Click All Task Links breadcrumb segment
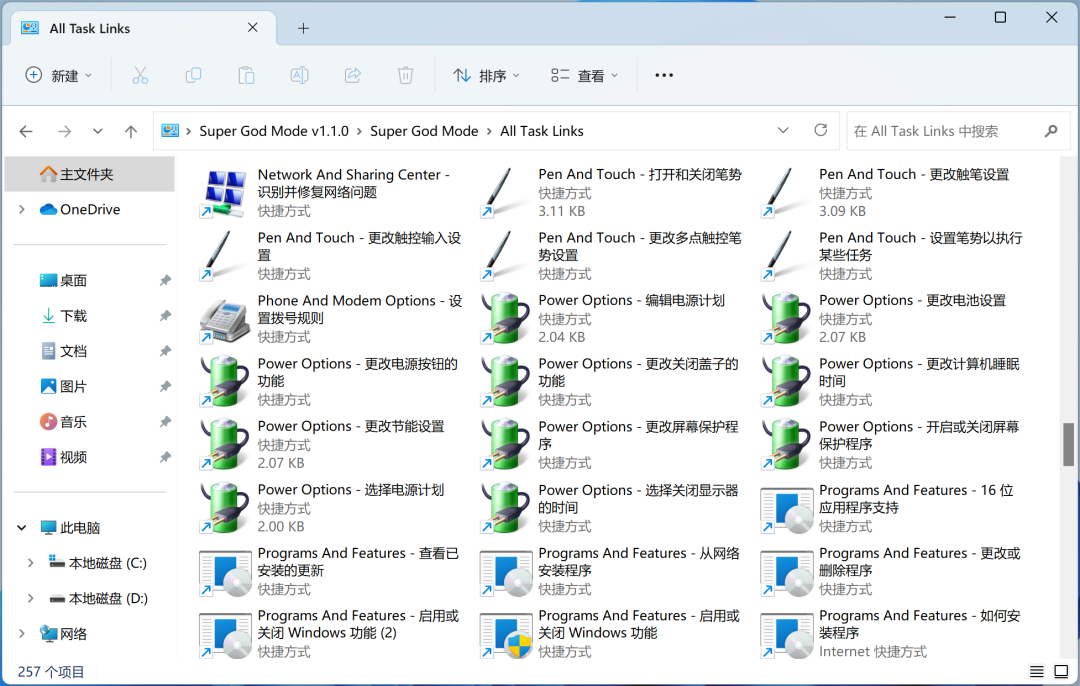 tap(541, 131)
